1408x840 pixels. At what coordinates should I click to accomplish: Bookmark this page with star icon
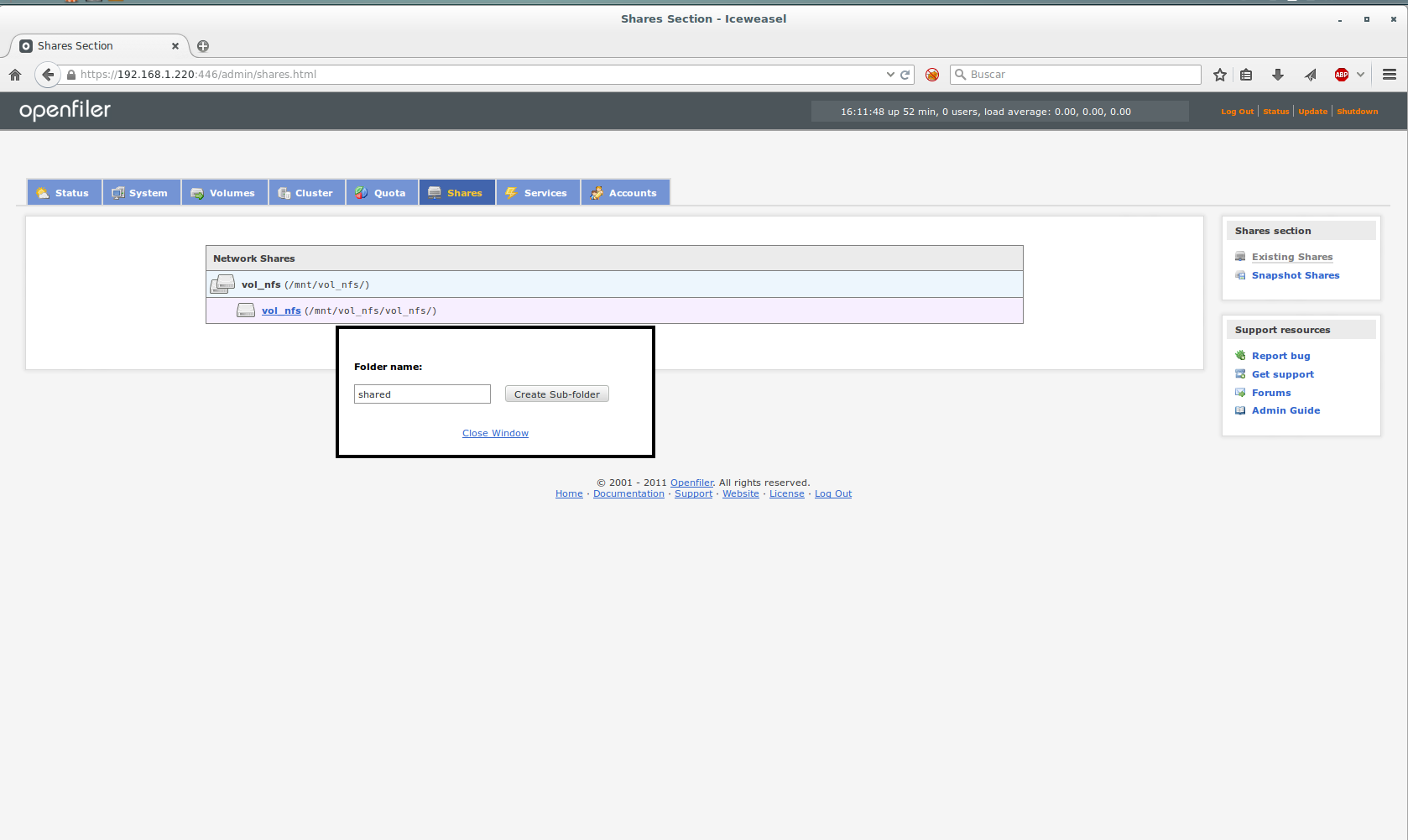pos(1219,75)
